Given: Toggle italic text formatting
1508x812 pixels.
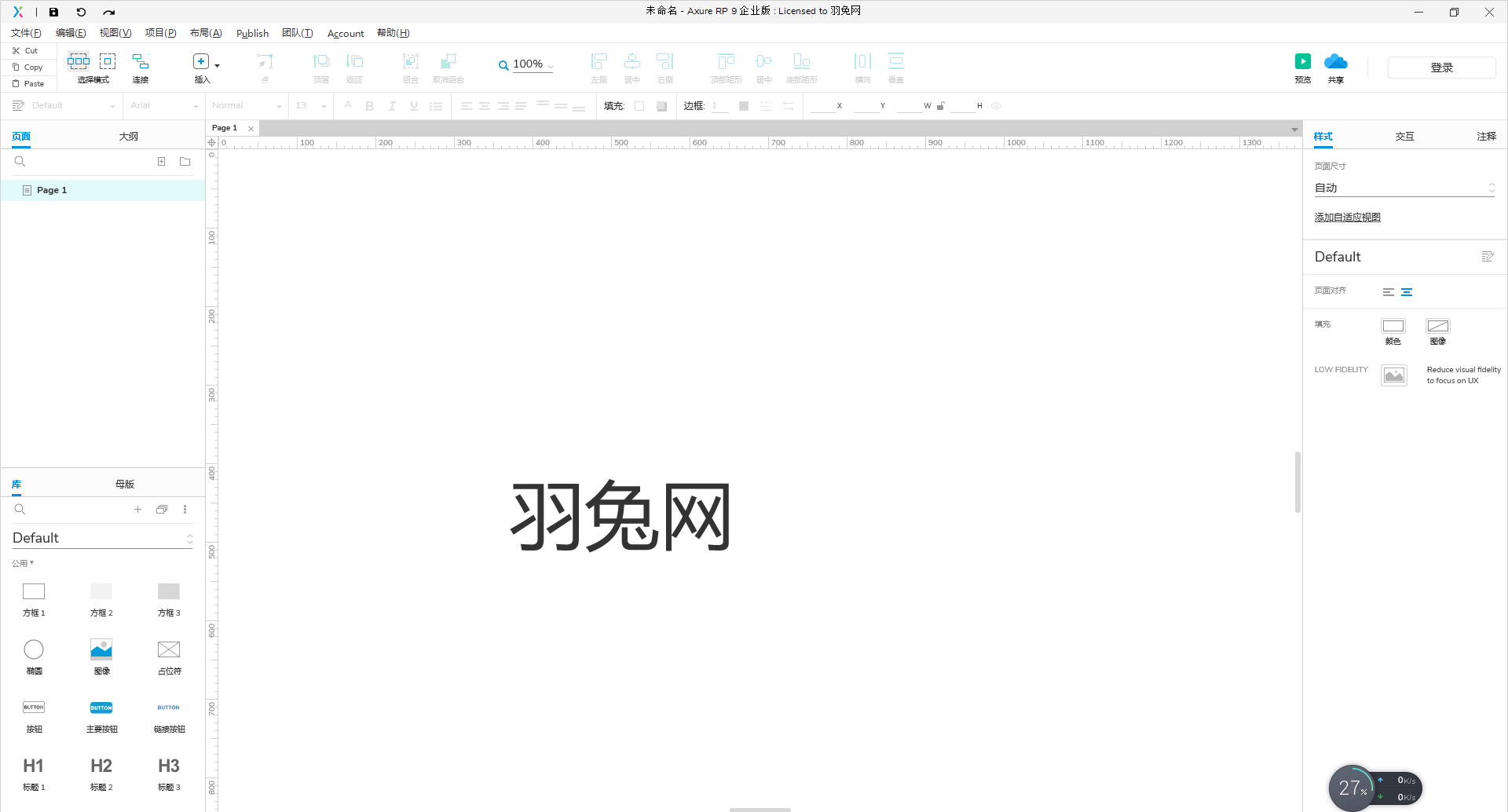Looking at the screenshot, I should pyautogui.click(x=391, y=106).
